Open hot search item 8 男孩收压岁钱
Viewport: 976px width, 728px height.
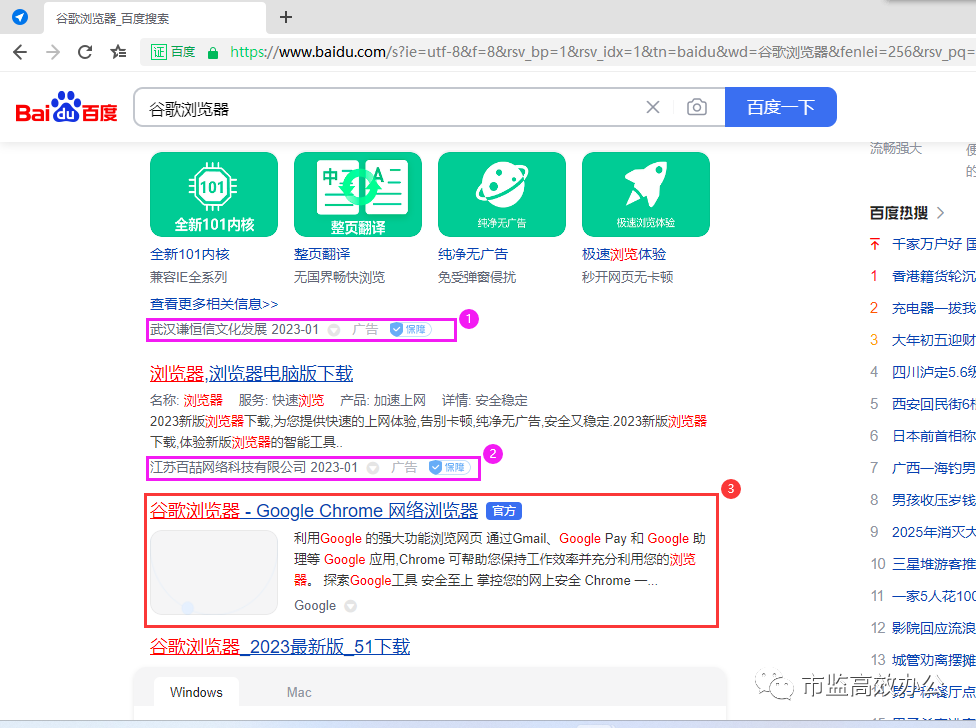[933, 500]
